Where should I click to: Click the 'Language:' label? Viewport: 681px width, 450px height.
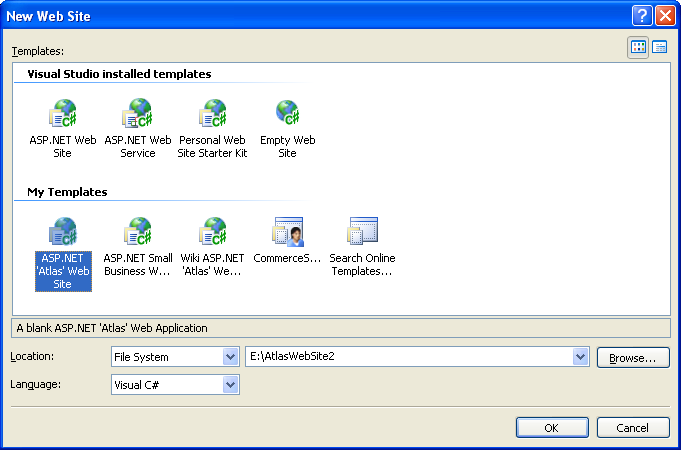coord(36,384)
